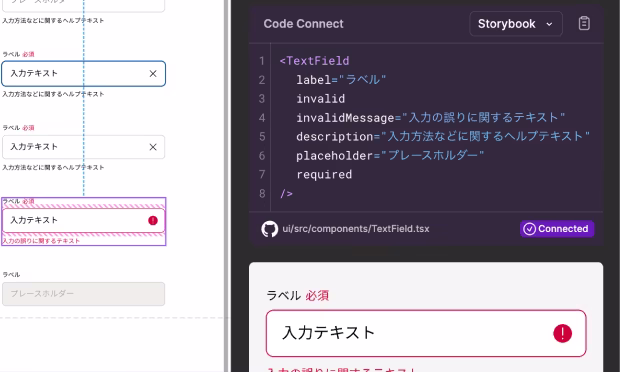Click the focused blue-bordered text field

point(83,74)
